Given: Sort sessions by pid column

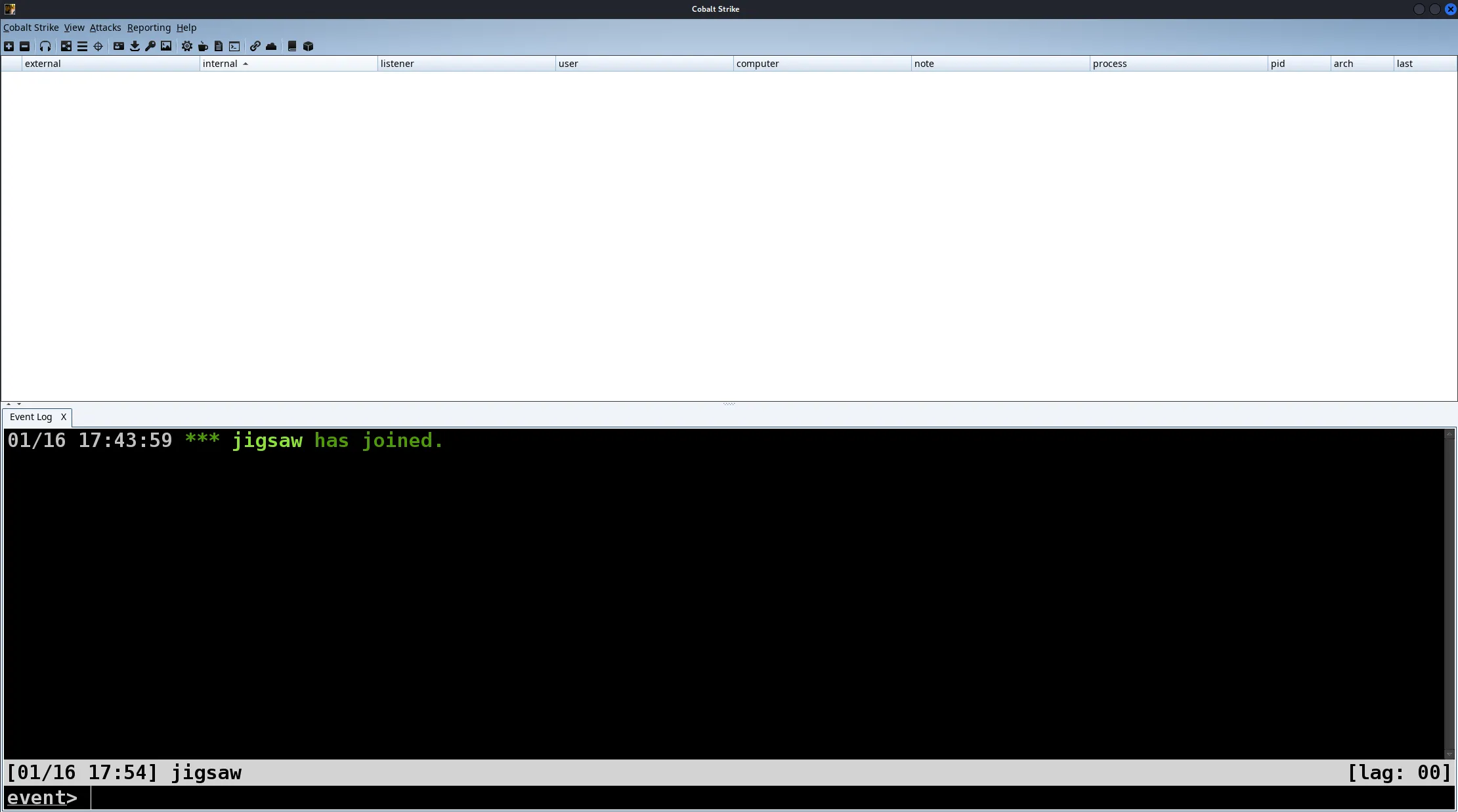Looking at the screenshot, I should (1299, 64).
